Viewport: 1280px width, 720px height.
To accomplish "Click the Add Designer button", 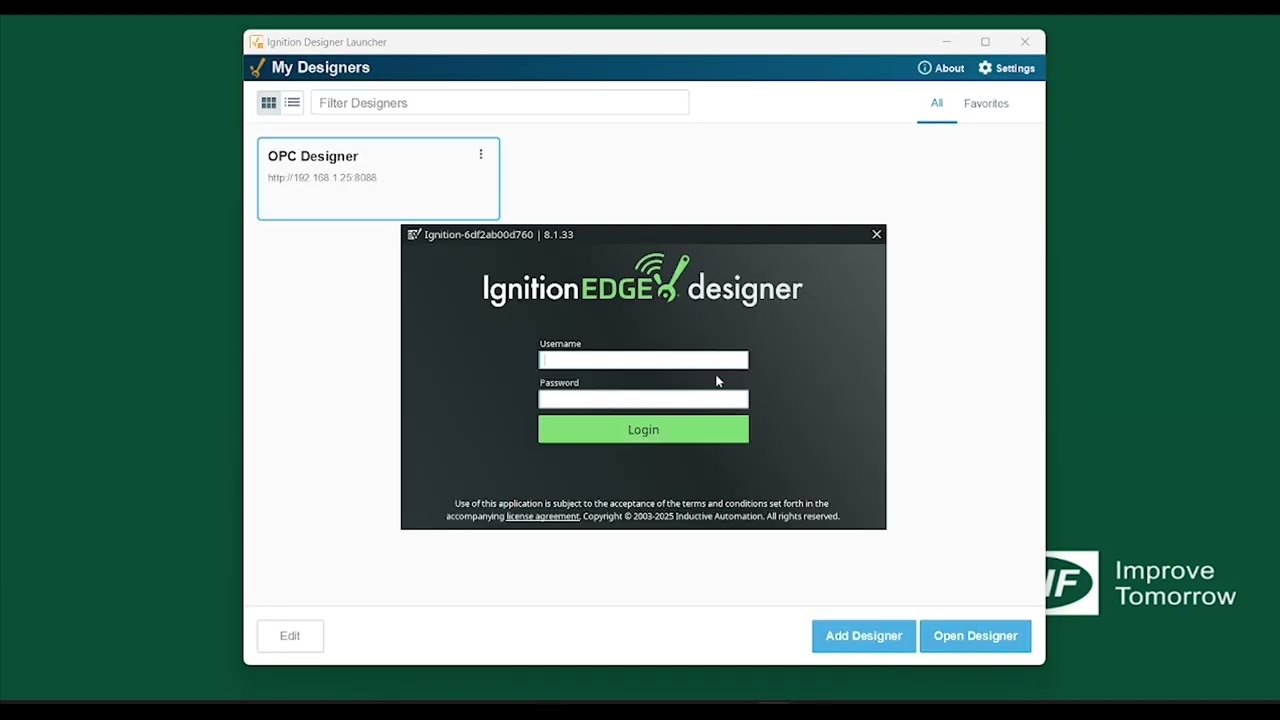I will pyautogui.click(x=864, y=636).
